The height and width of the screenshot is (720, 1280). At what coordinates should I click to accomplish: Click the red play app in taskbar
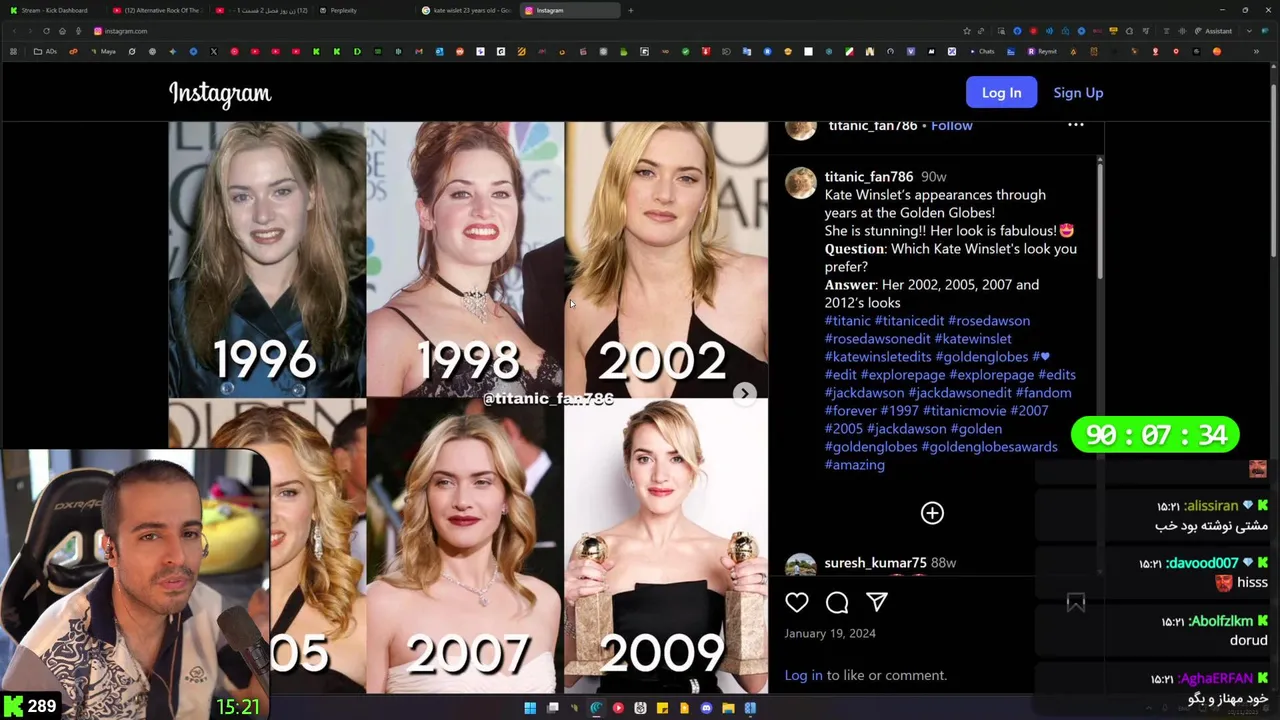point(618,708)
